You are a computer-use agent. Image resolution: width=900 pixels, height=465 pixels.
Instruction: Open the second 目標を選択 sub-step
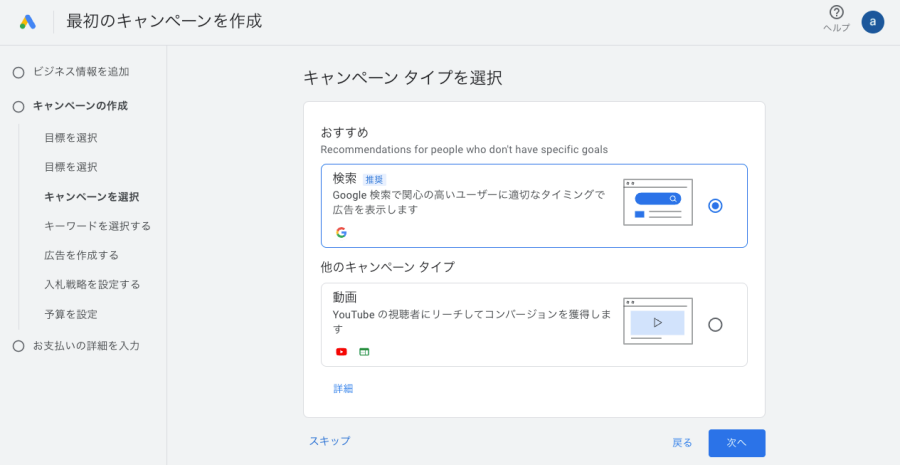pyautogui.click(x=71, y=167)
